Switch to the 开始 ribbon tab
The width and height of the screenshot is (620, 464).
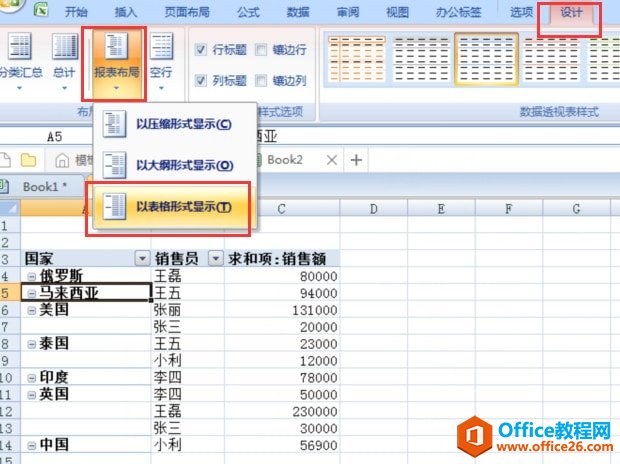[x=76, y=12]
